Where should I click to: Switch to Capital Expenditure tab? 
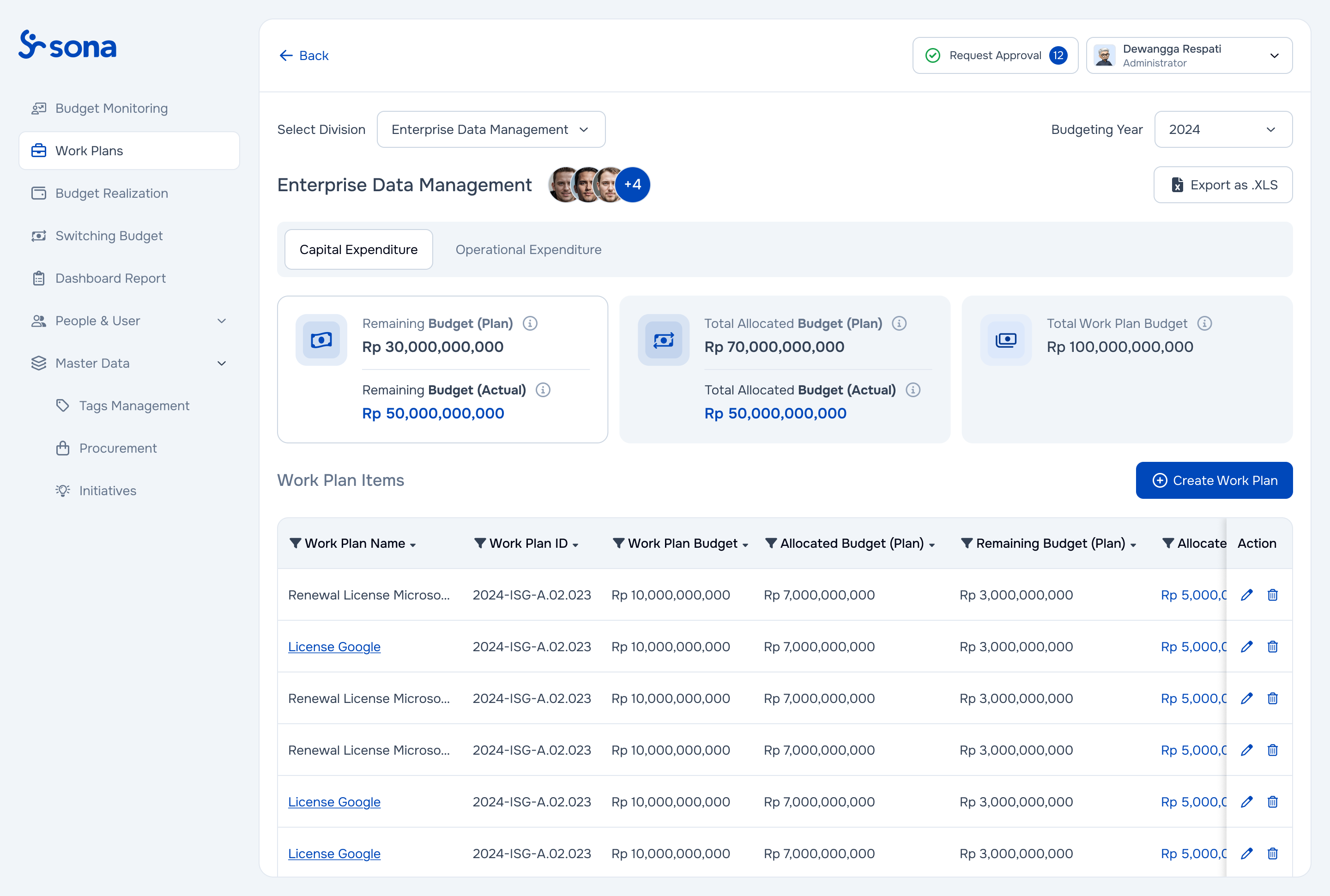click(358, 250)
